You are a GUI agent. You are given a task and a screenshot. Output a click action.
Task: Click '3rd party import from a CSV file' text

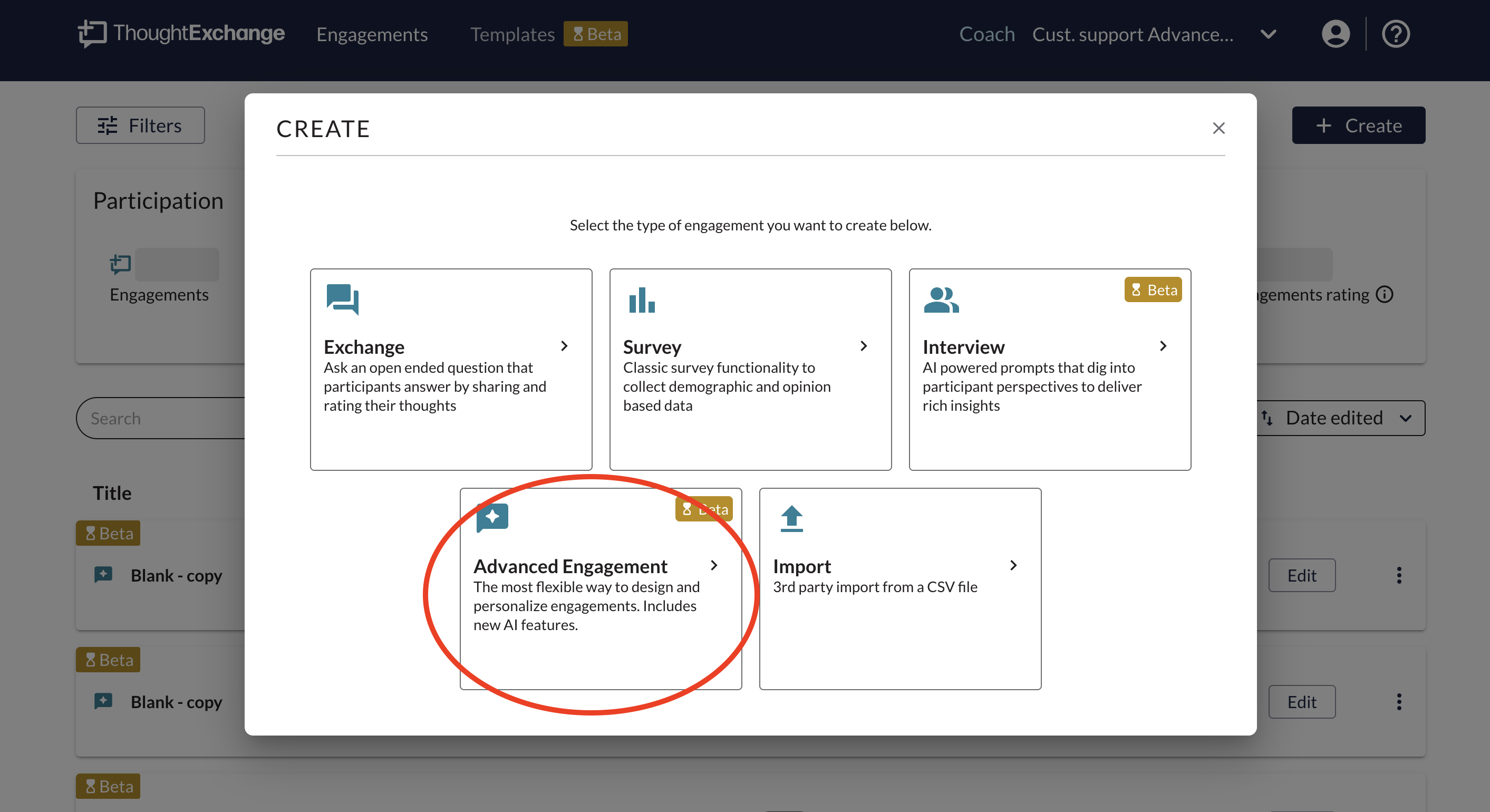875,586
